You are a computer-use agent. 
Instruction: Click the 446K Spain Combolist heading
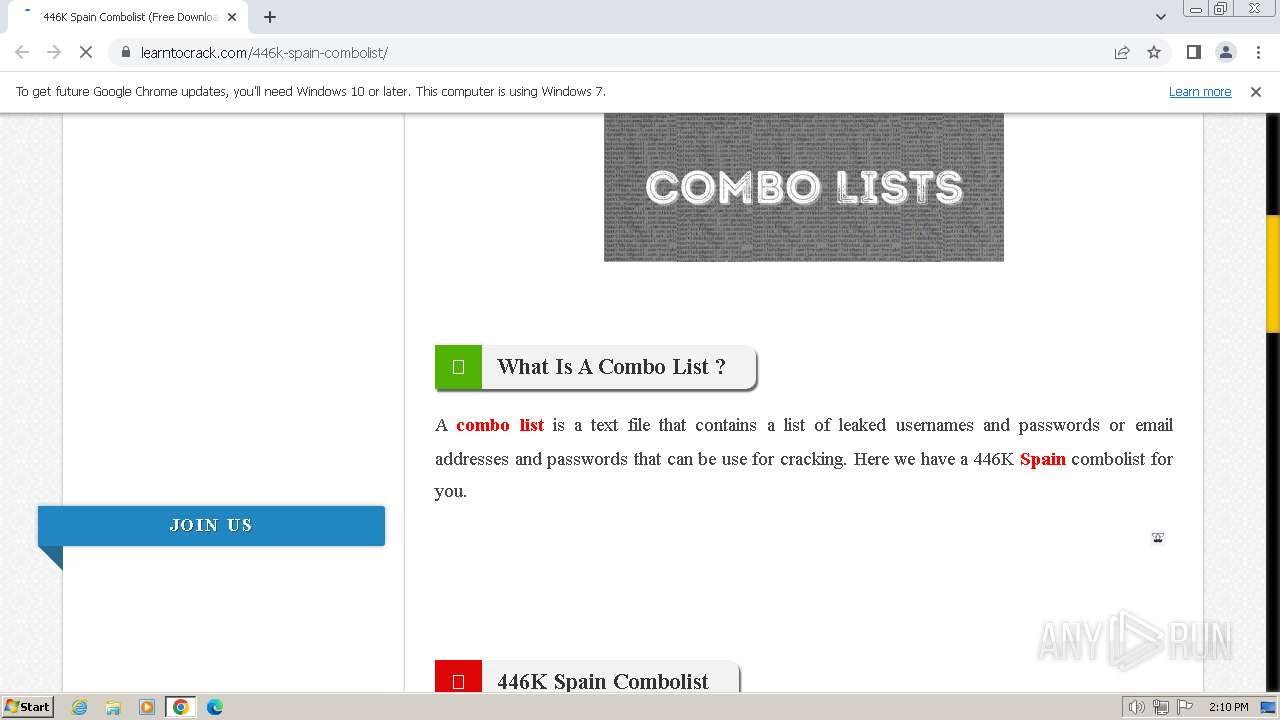tap(603, 681)
